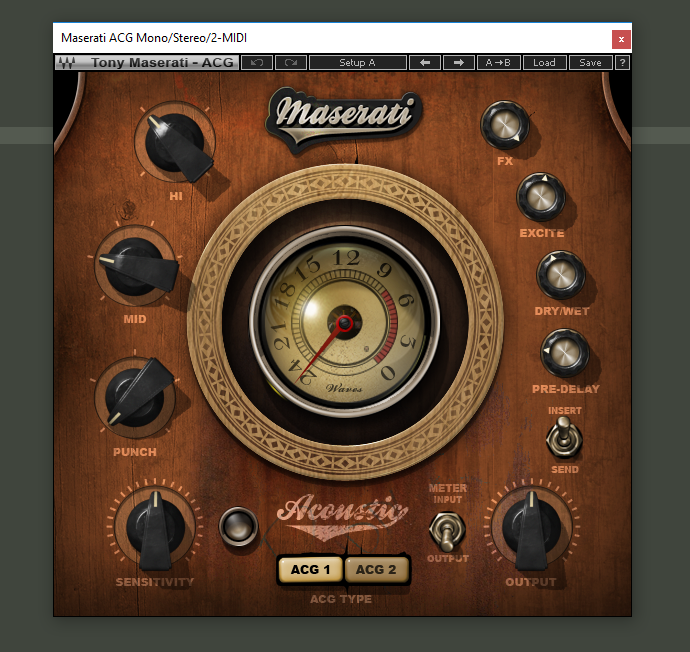Click the HI chicken-head knob
690x652 pixels.
point(175,143)
